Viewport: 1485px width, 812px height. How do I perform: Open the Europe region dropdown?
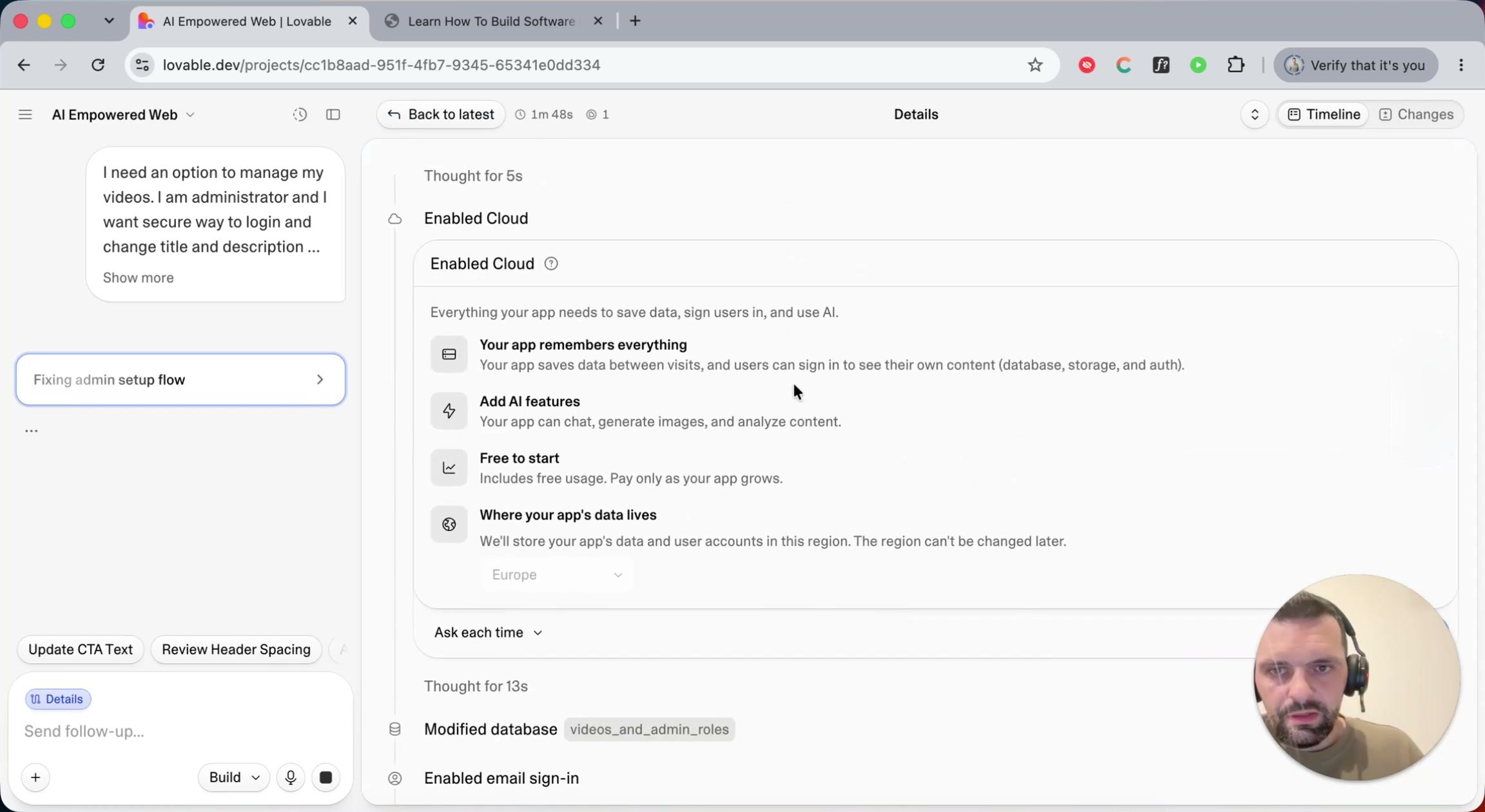click(557, 575)
